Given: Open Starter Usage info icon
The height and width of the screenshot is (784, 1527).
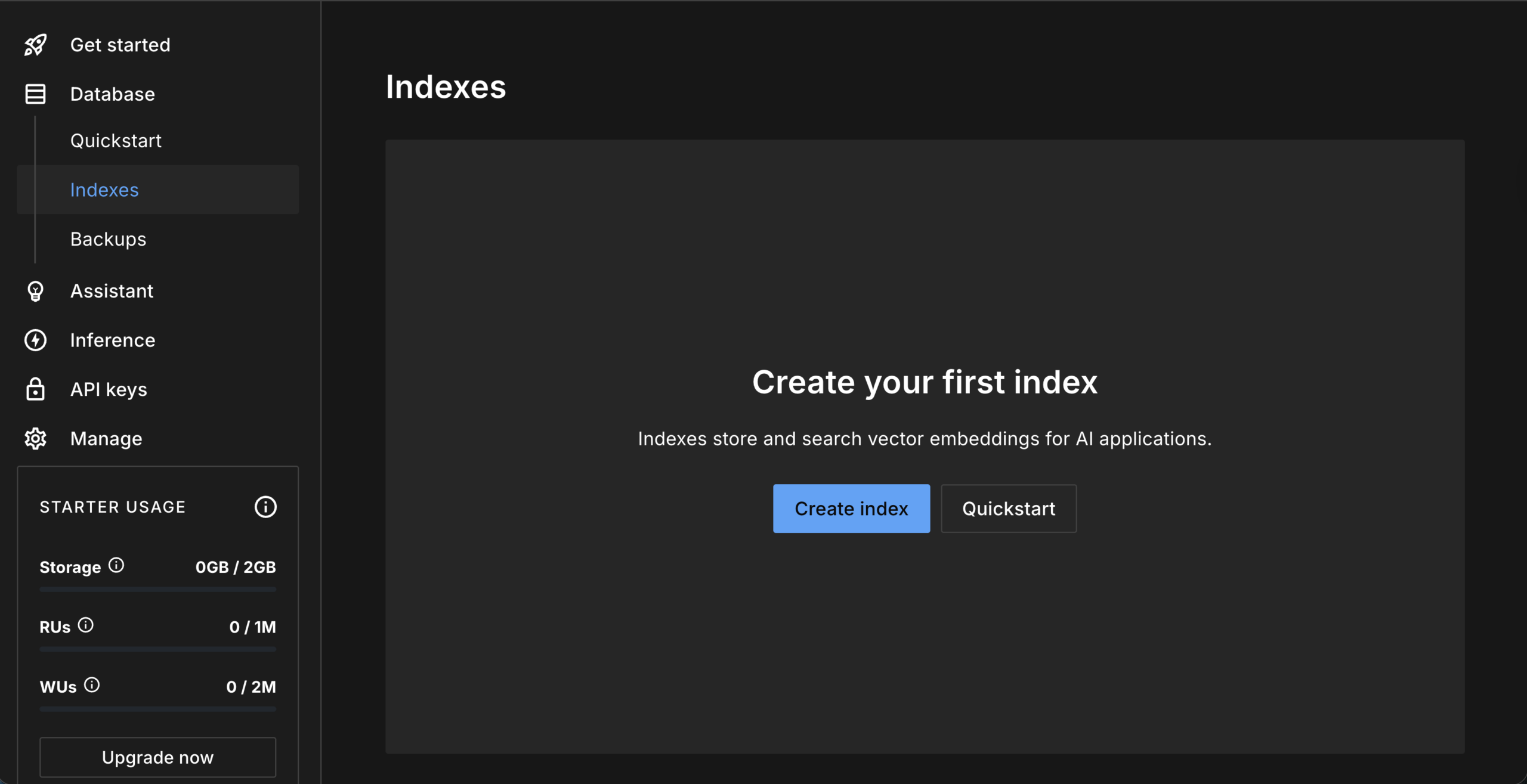Looking at the screenshot, I should [x=265, y=507].
